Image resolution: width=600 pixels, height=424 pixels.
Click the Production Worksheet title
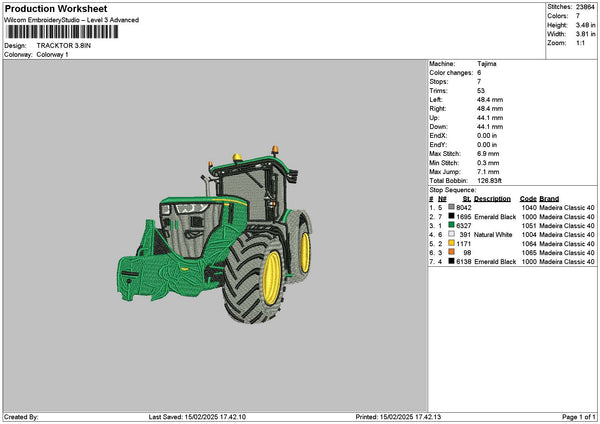[x=55, y=9]
